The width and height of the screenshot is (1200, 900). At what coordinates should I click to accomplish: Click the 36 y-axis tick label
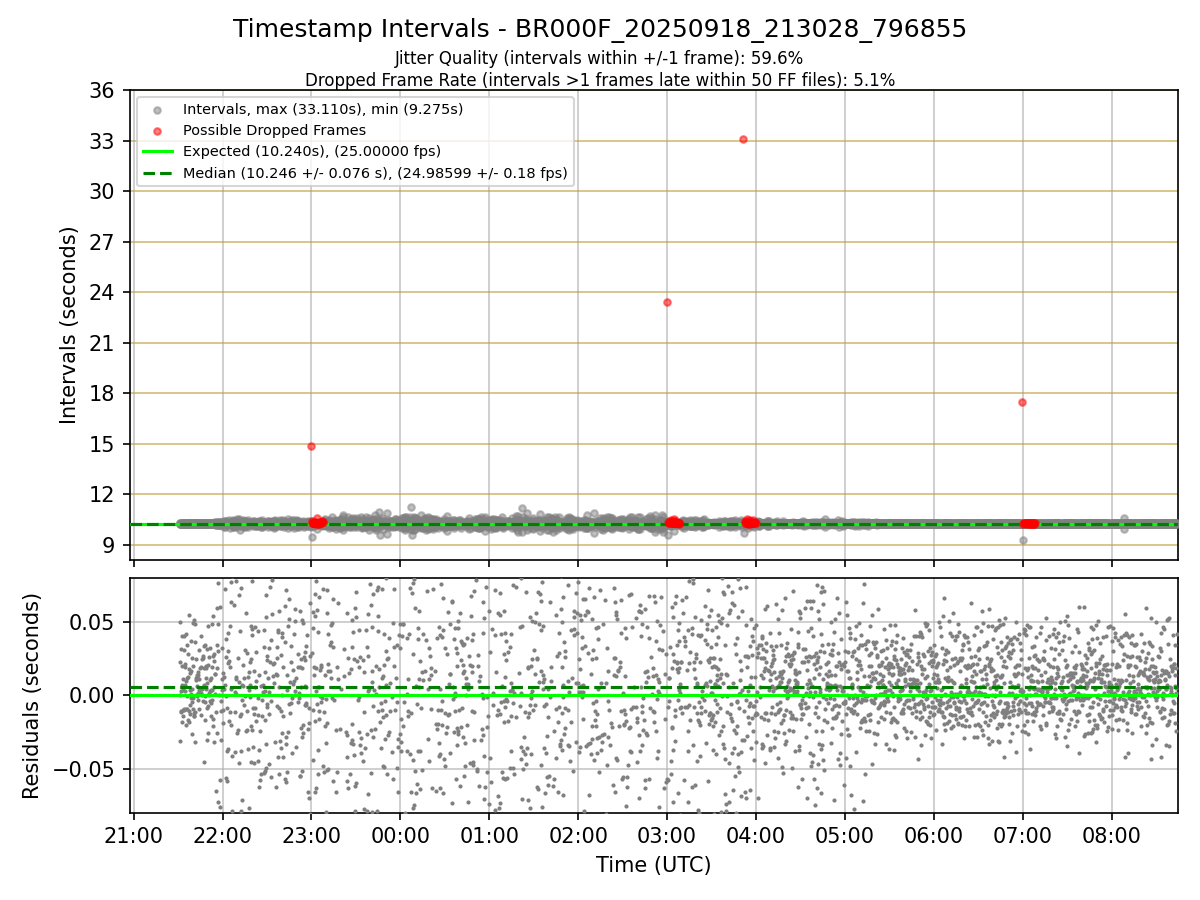[x=101, y=91]
